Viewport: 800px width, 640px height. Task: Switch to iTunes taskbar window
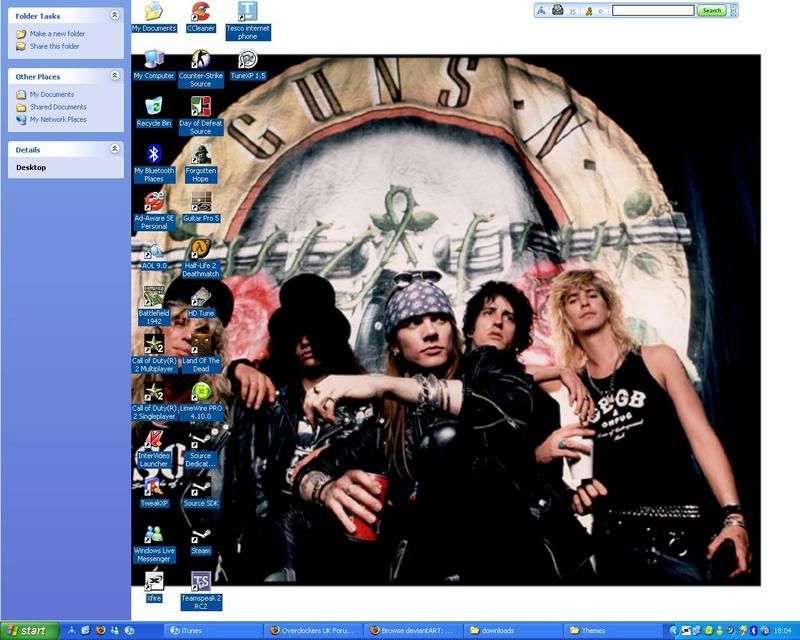[212, 631]
